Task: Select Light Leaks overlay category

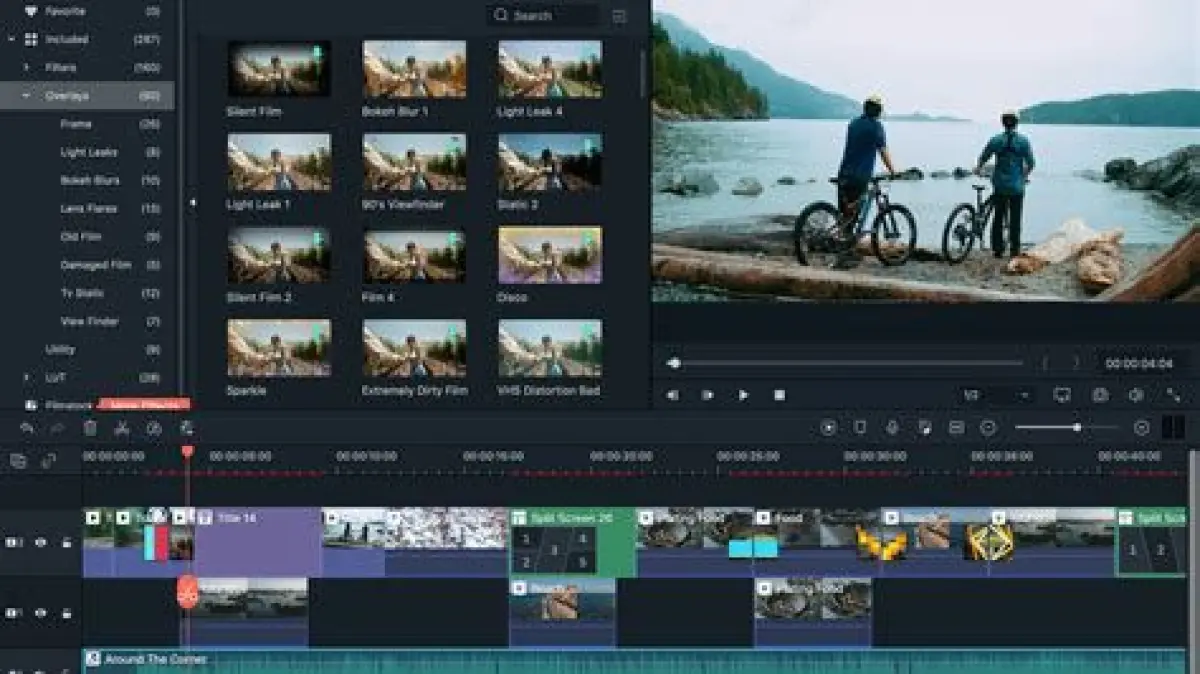Action: tap(89, 152)
